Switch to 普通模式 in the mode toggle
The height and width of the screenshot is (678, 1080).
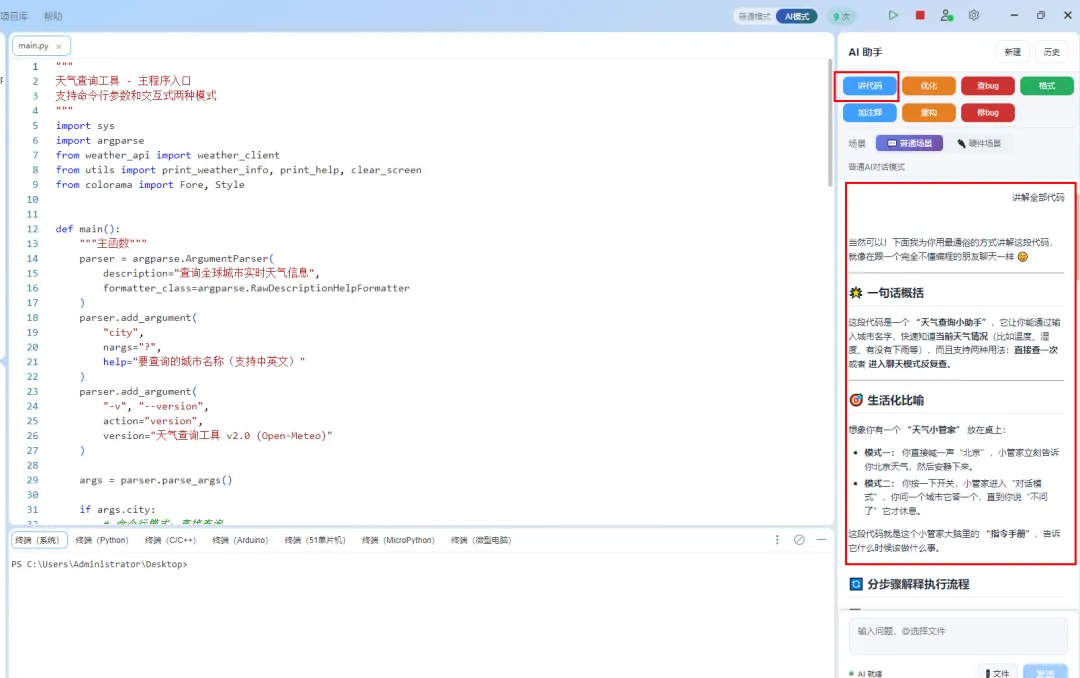[x=755, y=16]
